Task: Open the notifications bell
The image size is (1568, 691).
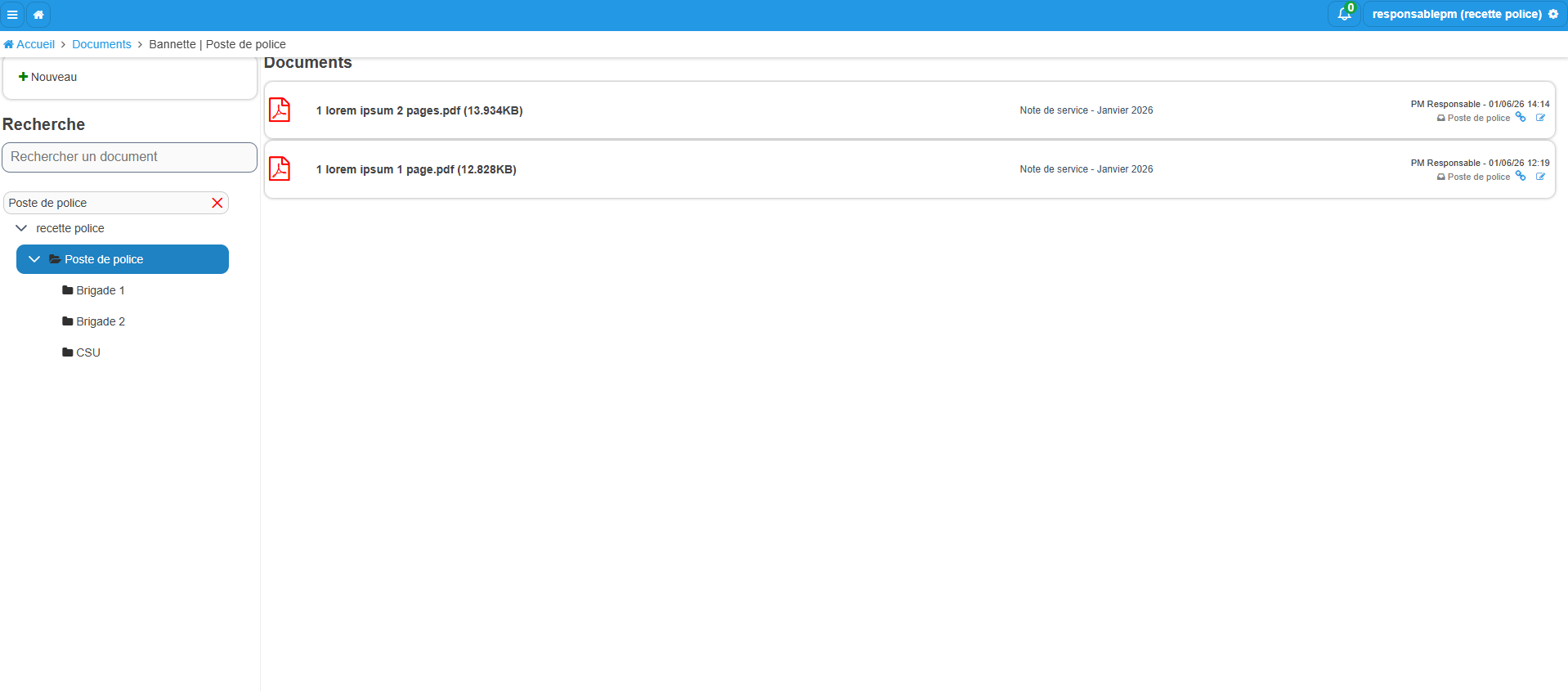Action: click(1344, 14)
